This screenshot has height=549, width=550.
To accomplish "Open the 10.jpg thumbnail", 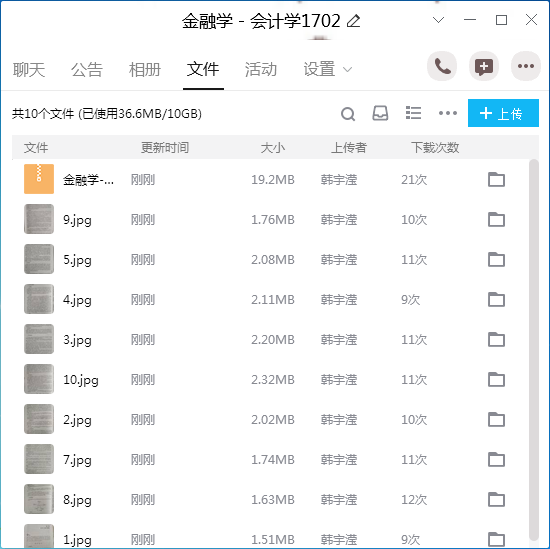I will (x=39, y=379).
